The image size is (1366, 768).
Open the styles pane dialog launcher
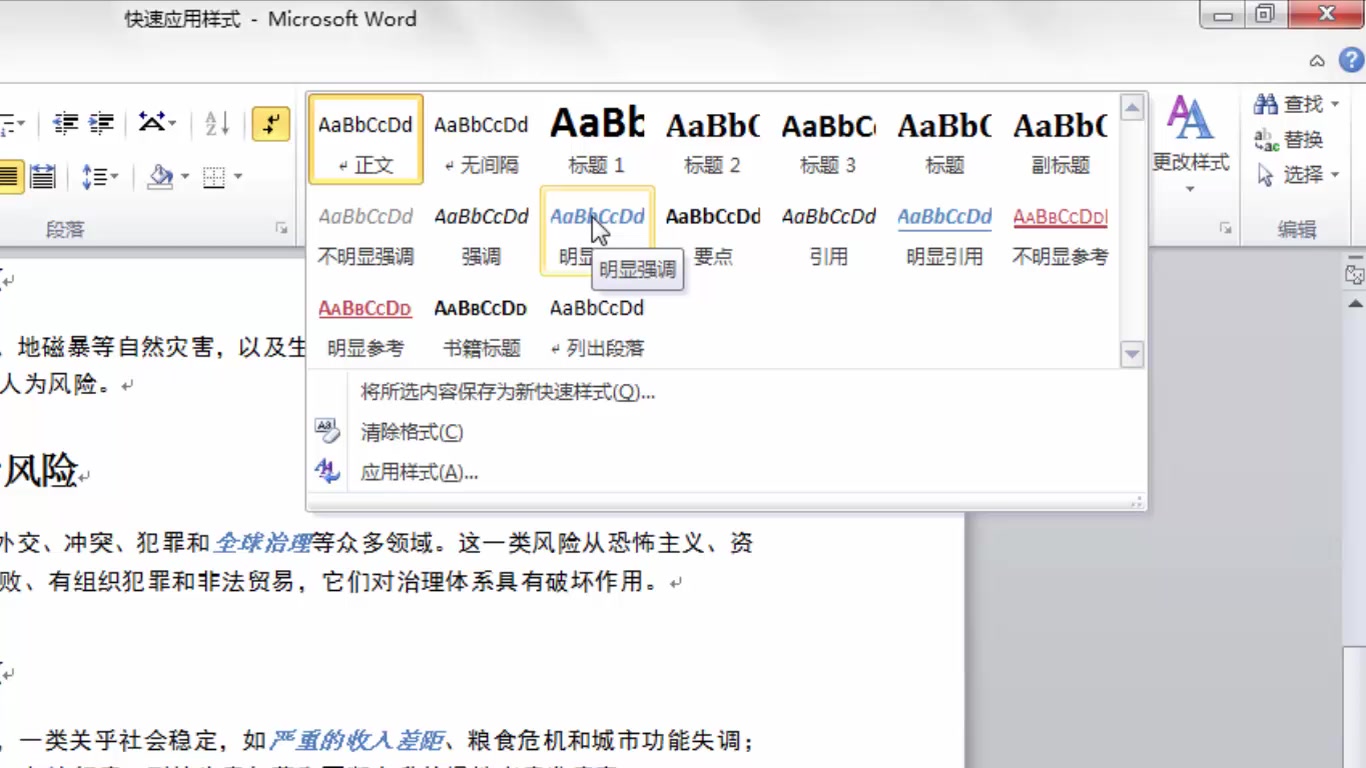1225,229
